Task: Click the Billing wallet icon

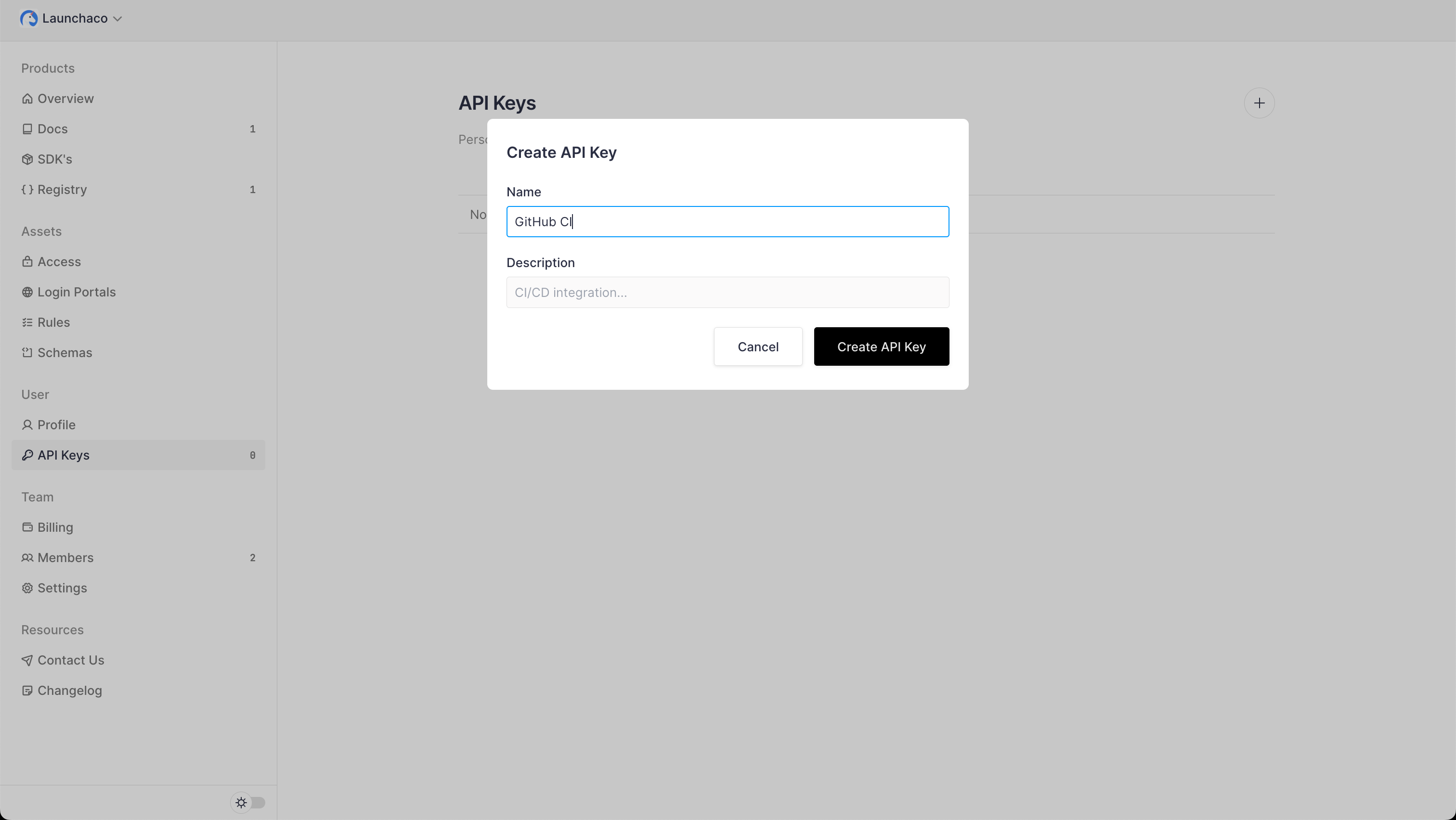Action: 27,527
